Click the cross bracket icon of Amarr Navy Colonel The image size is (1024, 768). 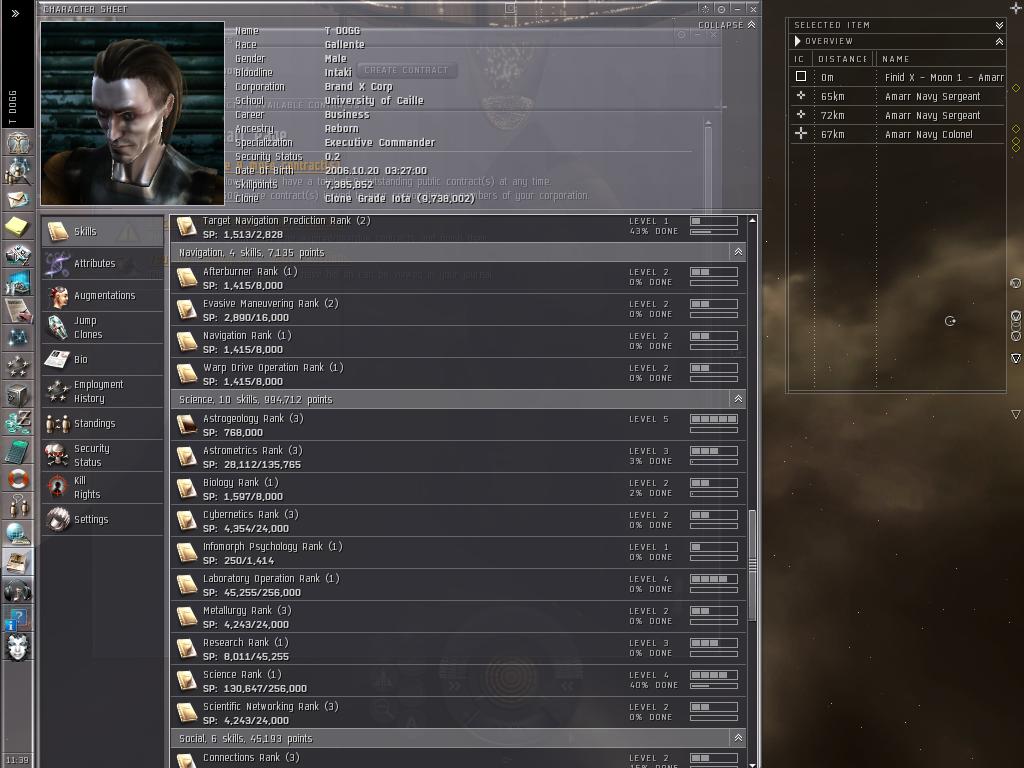(801, 134)
